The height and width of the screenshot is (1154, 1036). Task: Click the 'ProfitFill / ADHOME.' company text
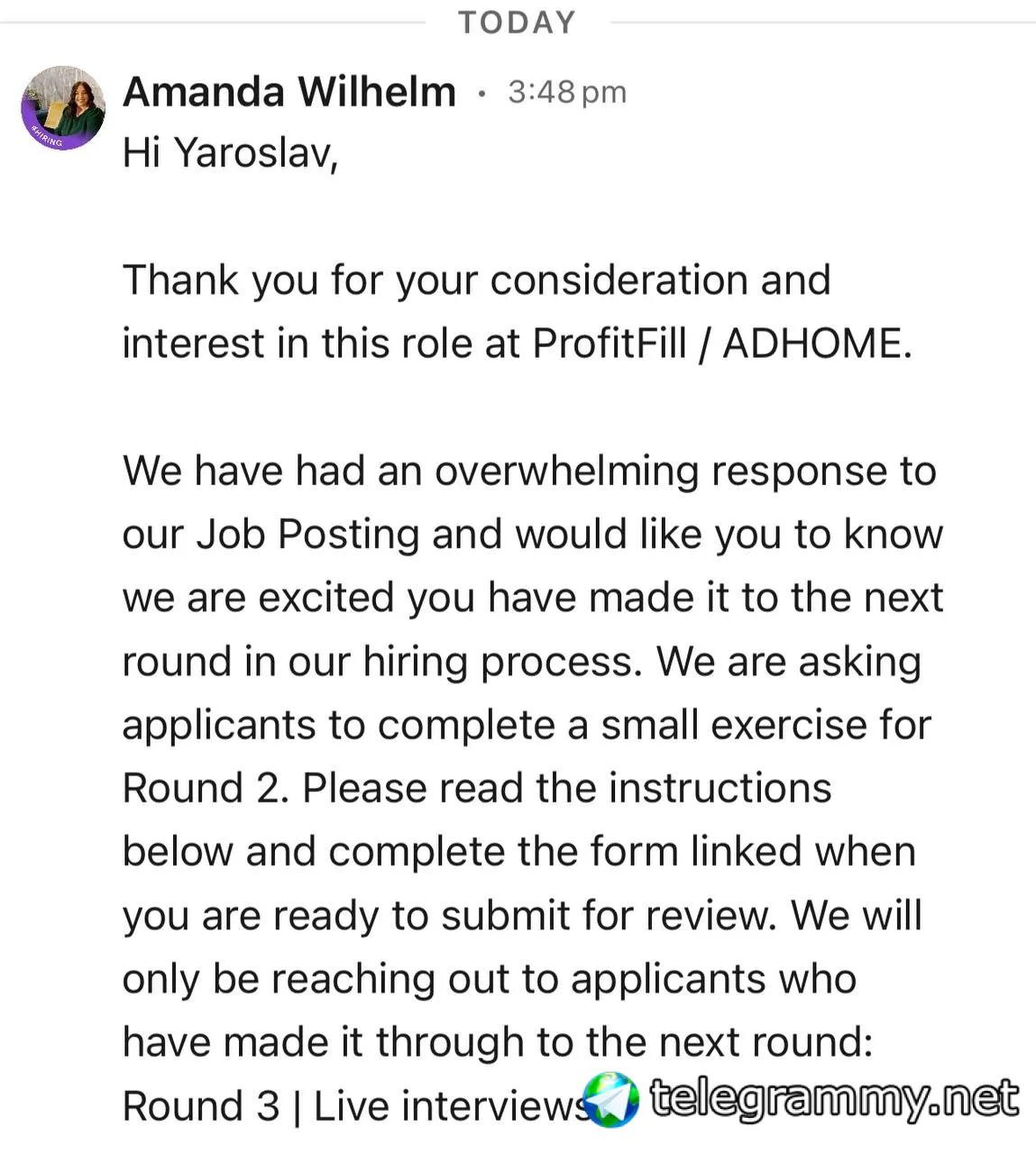coord(722,343)
